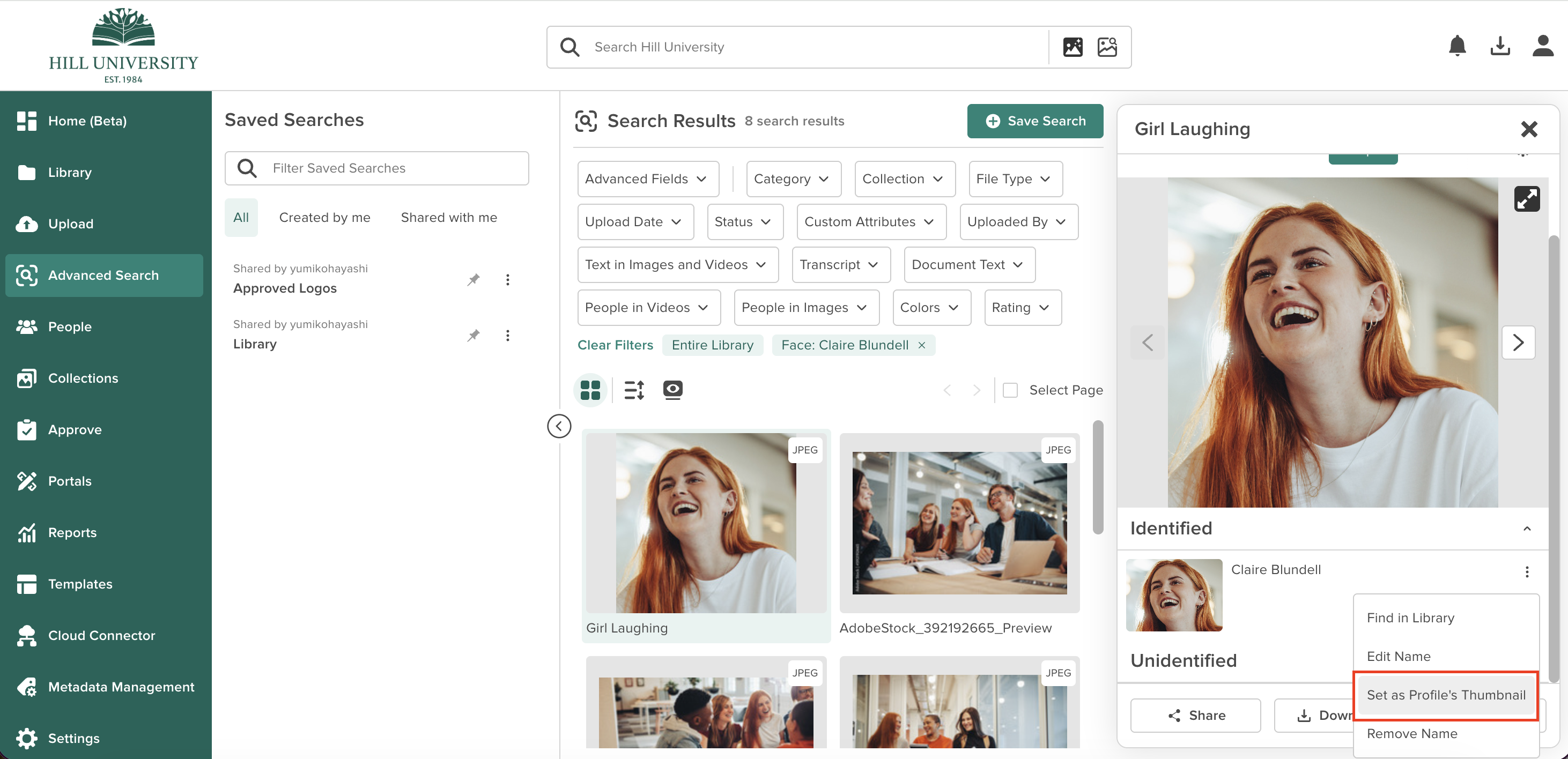This screenshot has height=759, width=1568.
Task: Open sort options for results
Action: pos(634,390)
